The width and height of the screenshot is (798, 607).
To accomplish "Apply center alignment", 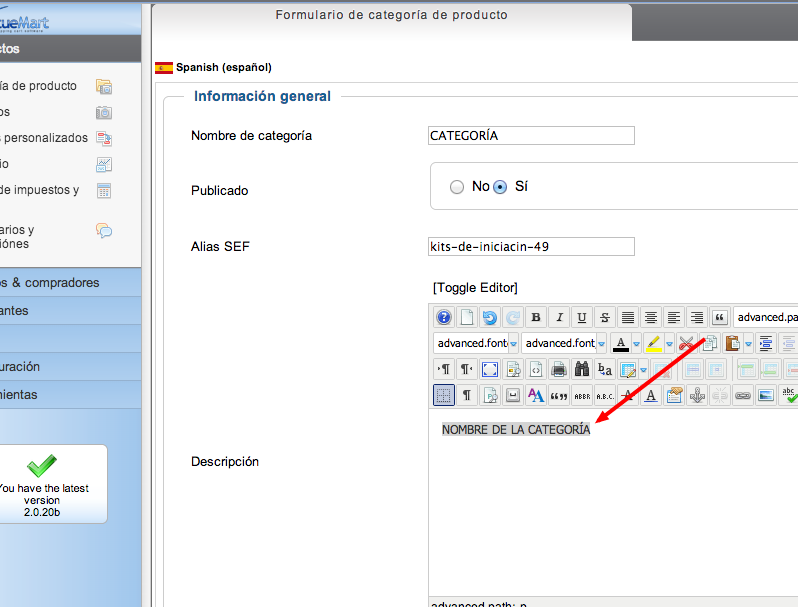I will tap(651, 317).
